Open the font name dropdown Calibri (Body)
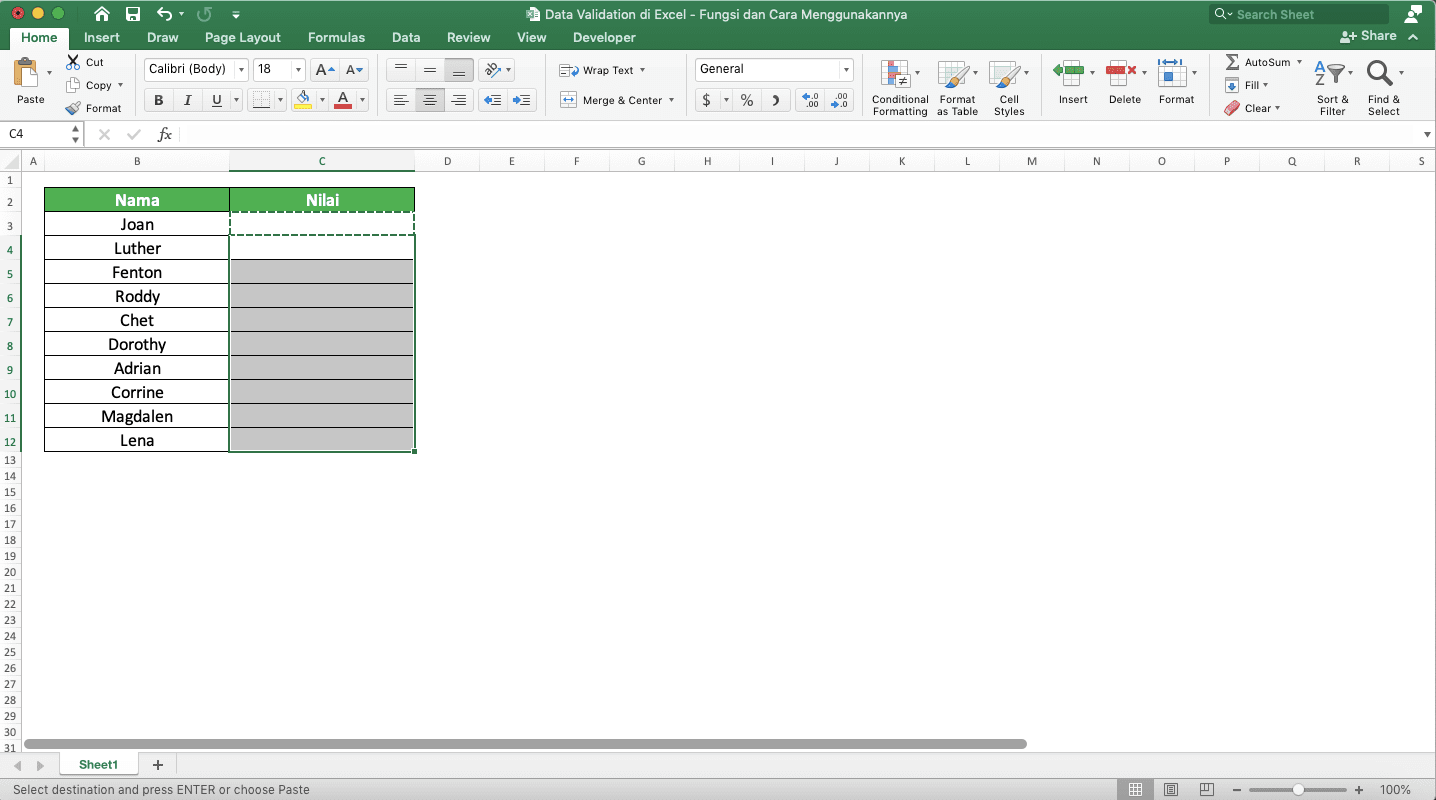Screen dimensions: 1436x800 241,70
